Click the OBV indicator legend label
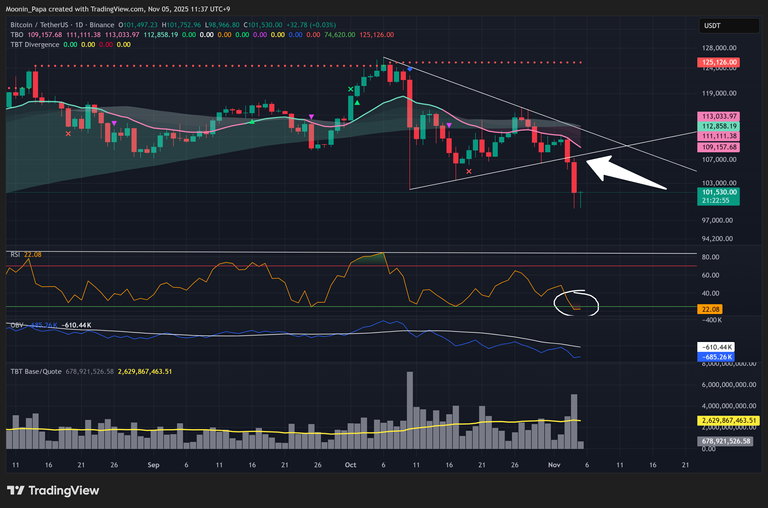This screenshot has height=508, width=768. [14, 325]
